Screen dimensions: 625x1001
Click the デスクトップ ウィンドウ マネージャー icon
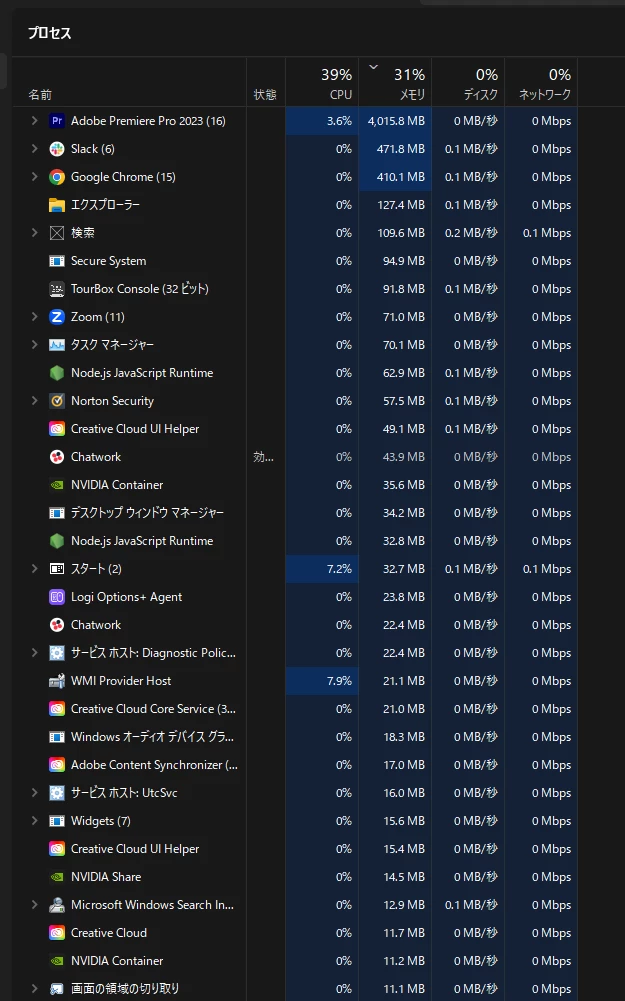(57, 513)
